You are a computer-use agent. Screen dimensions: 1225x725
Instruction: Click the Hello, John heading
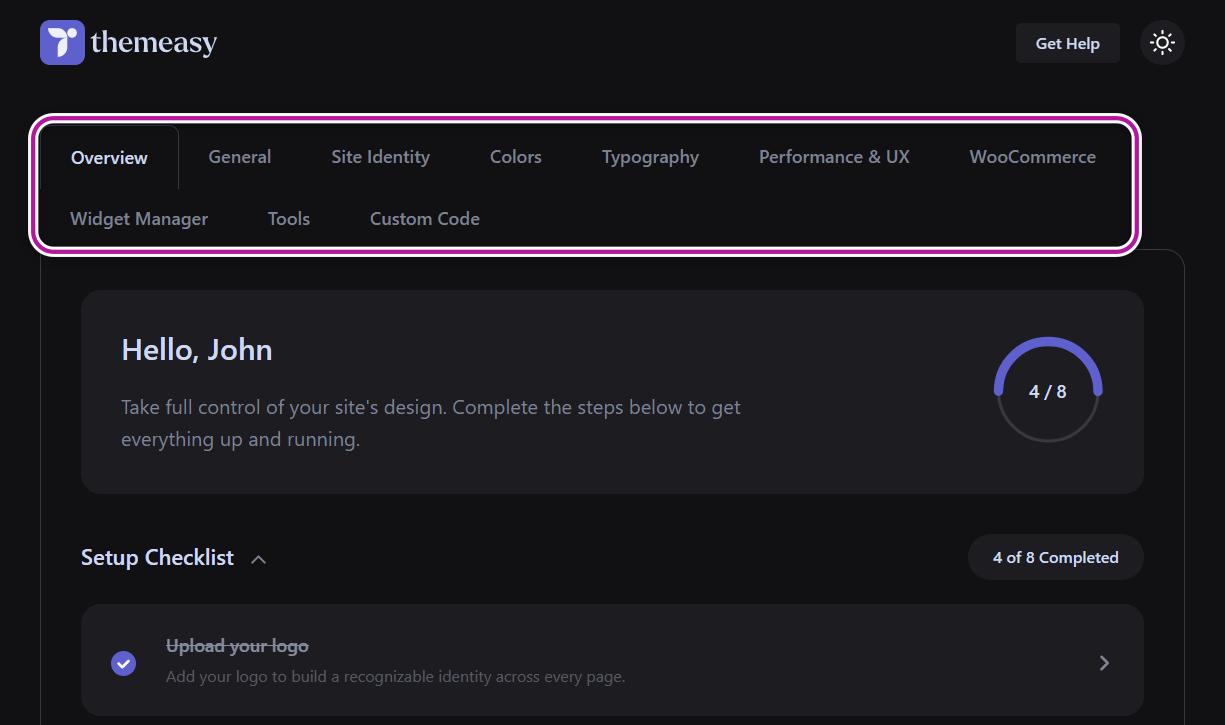click(x=197, y=349)
